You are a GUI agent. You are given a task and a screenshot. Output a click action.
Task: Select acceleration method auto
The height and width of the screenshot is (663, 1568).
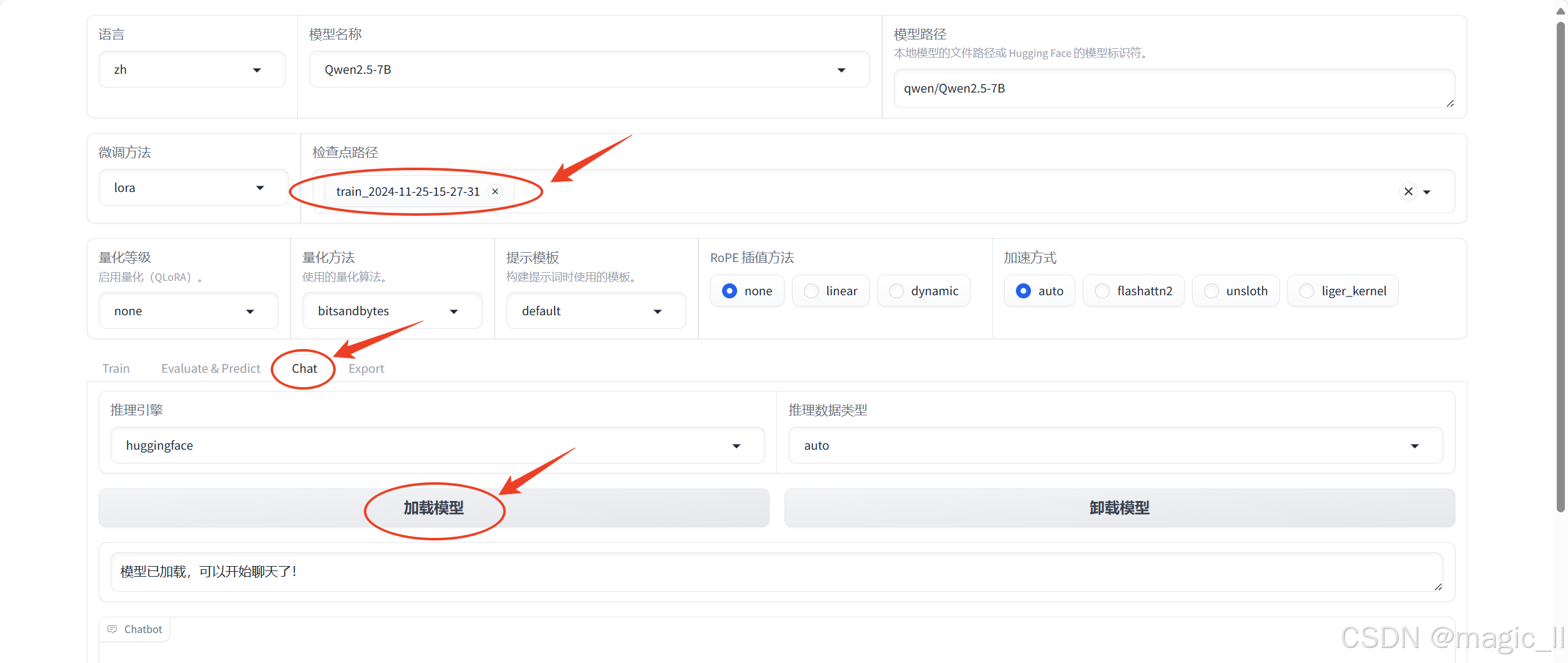(x=1039, y=291)
